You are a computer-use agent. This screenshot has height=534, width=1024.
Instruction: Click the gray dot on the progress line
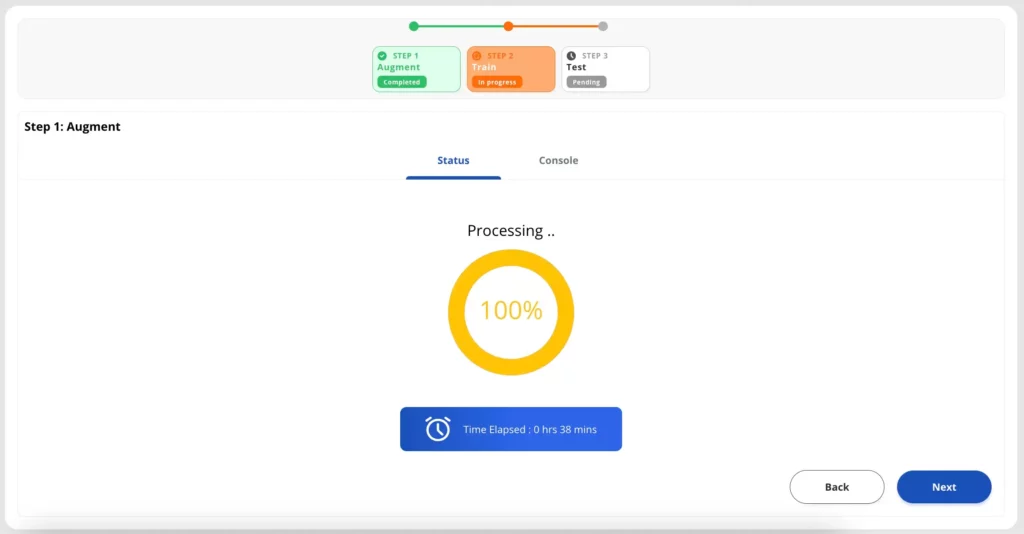click(602, 26)
